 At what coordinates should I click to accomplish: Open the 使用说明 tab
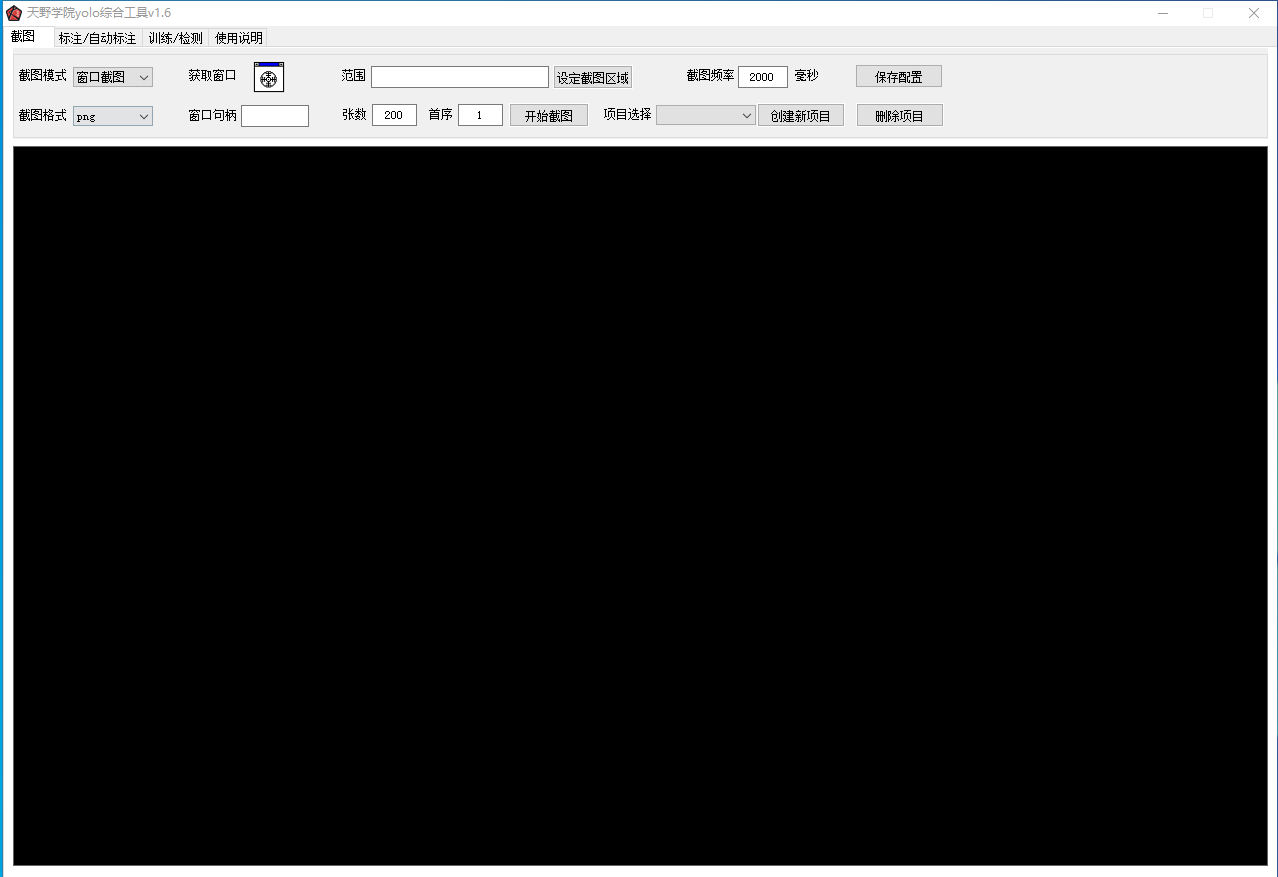tap(238, 38)
